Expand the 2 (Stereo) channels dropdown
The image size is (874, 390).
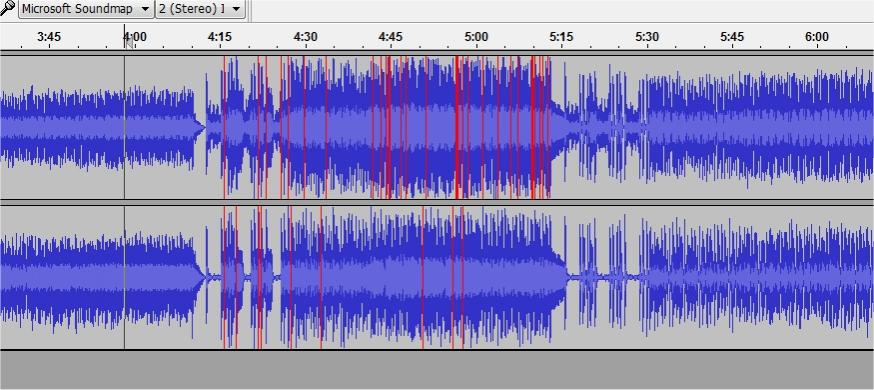coord(200,9)
